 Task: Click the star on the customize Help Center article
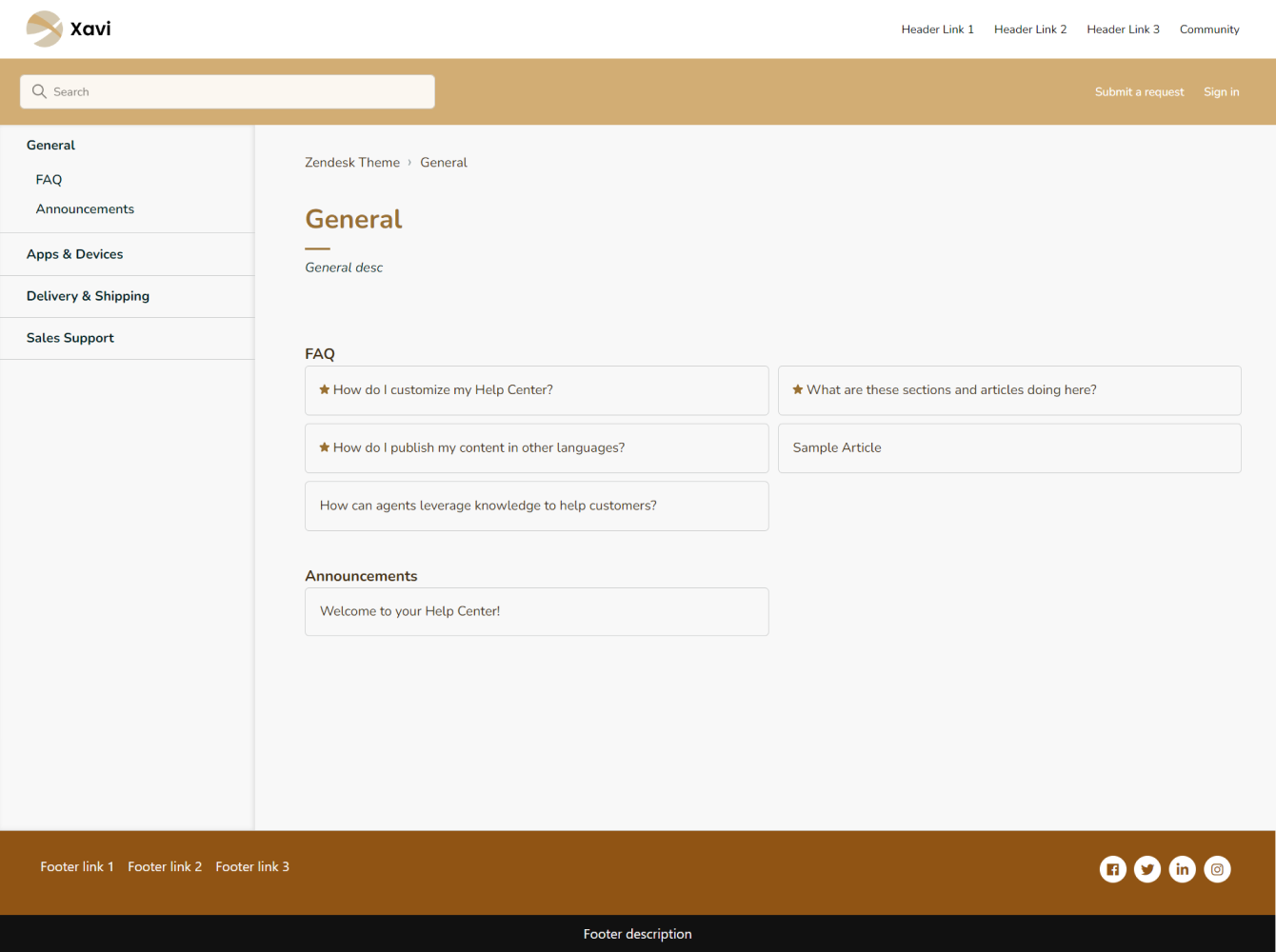tap(325, 389)
